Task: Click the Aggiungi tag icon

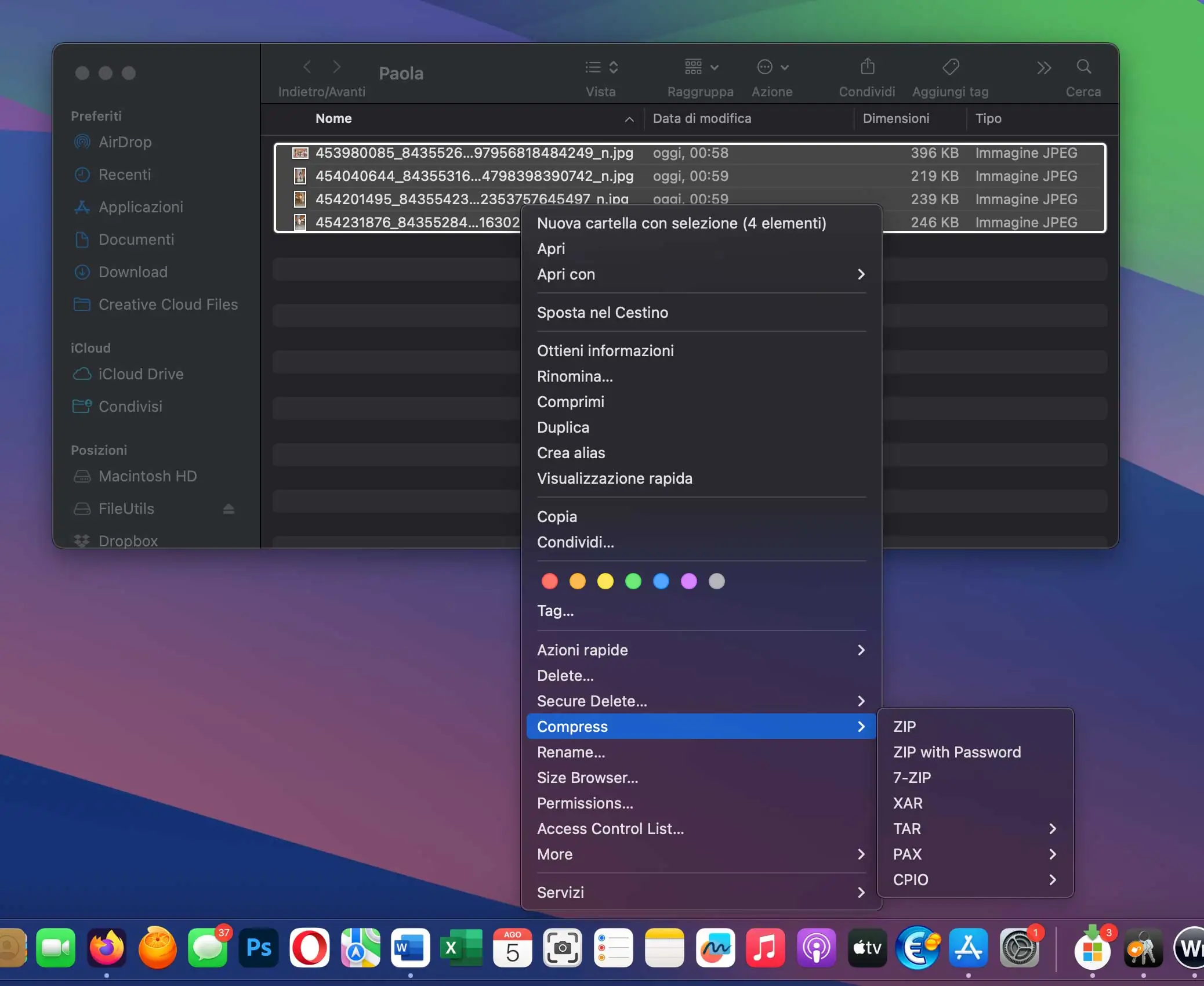Action: pos(950,67)
